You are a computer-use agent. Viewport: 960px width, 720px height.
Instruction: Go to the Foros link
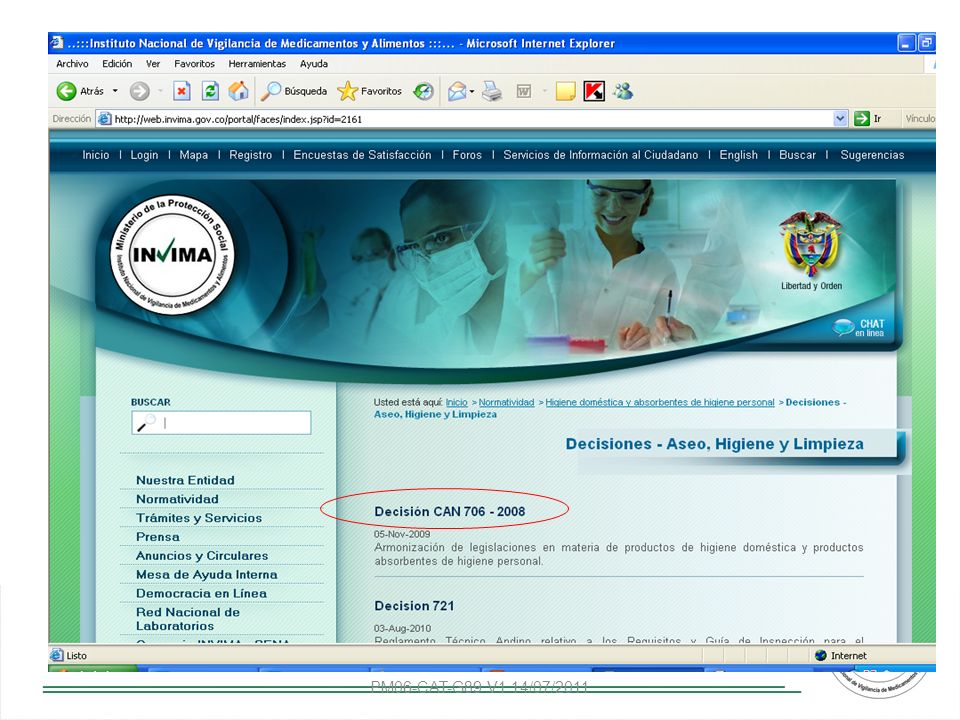[467, 155]
